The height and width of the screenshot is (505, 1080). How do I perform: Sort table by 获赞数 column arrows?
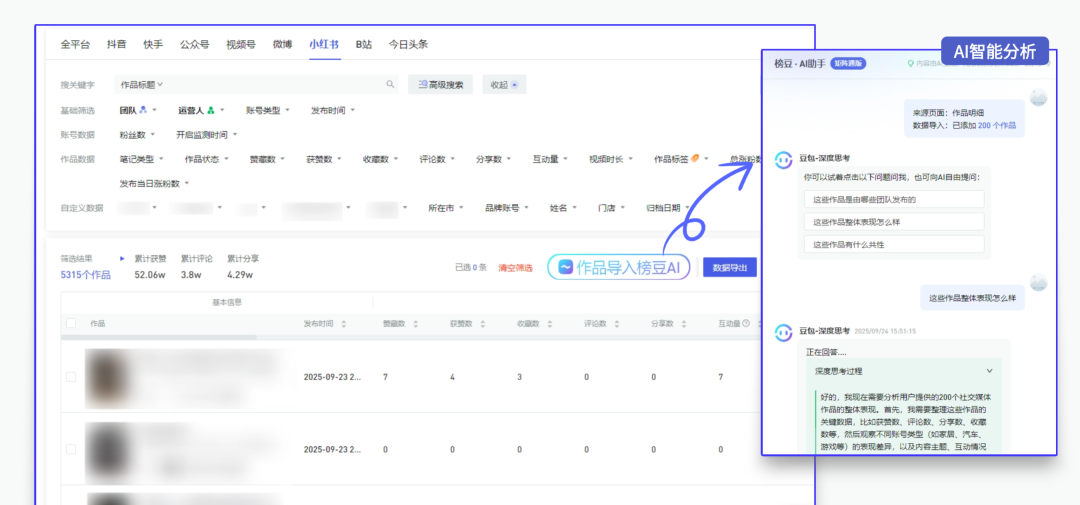pos(483,323)
